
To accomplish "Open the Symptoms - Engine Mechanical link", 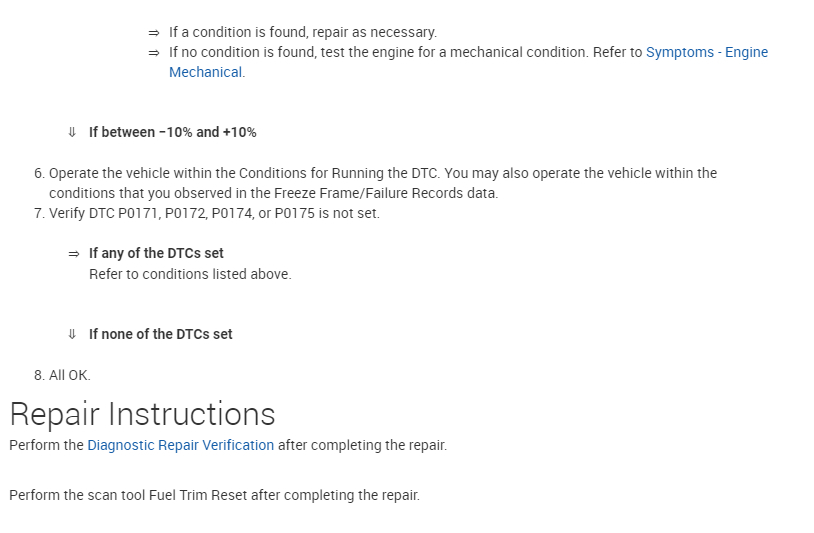I will coord(706,52).
